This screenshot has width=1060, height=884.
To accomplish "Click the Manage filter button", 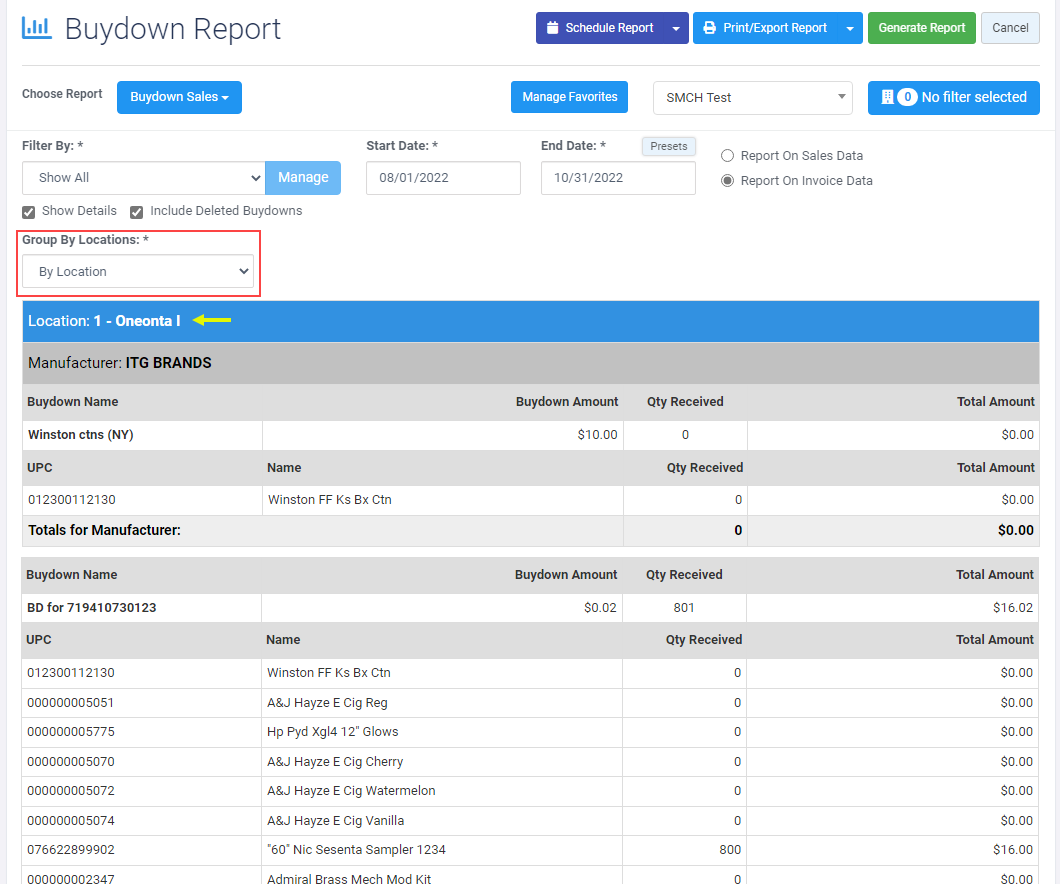I will (x=303, y=178).
